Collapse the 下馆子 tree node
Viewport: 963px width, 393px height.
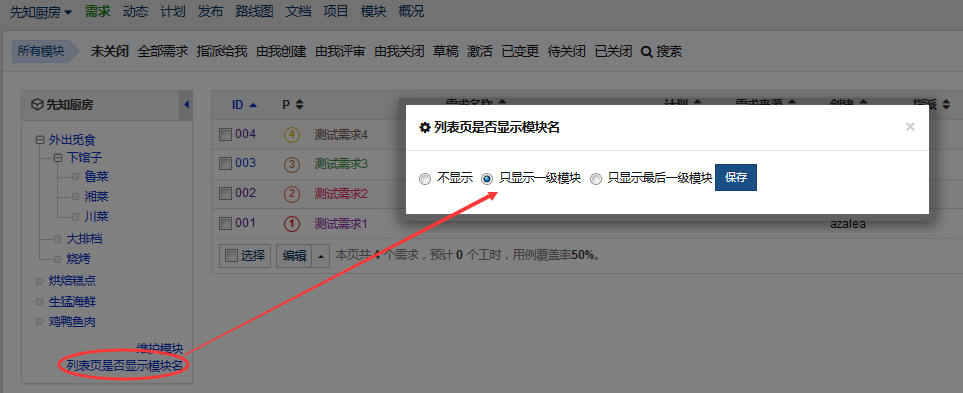point(58,158)
